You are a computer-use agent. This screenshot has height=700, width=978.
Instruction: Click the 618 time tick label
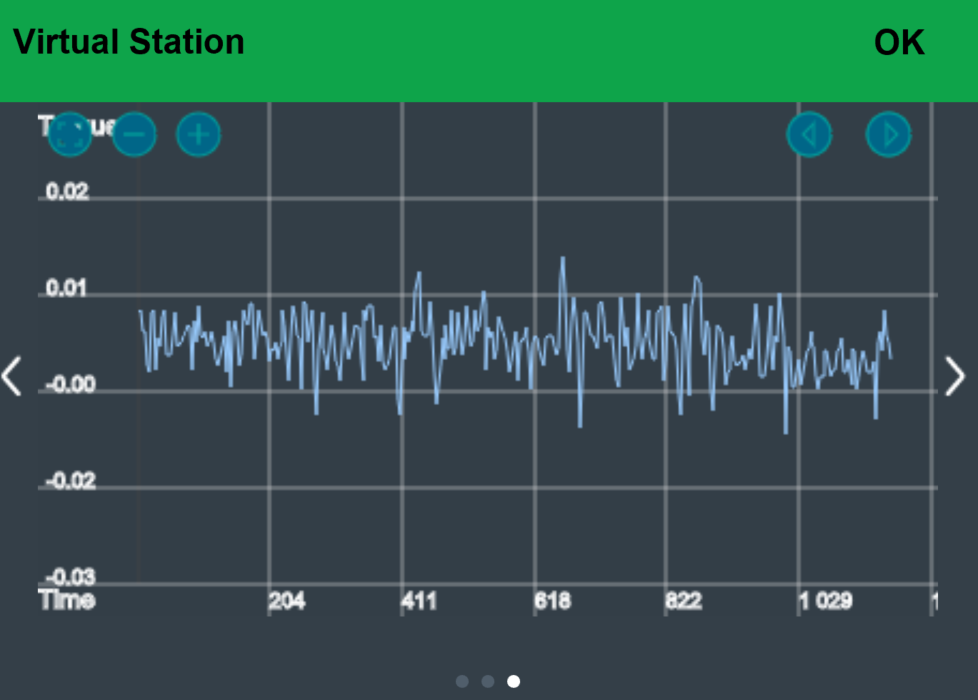[552, 601]
